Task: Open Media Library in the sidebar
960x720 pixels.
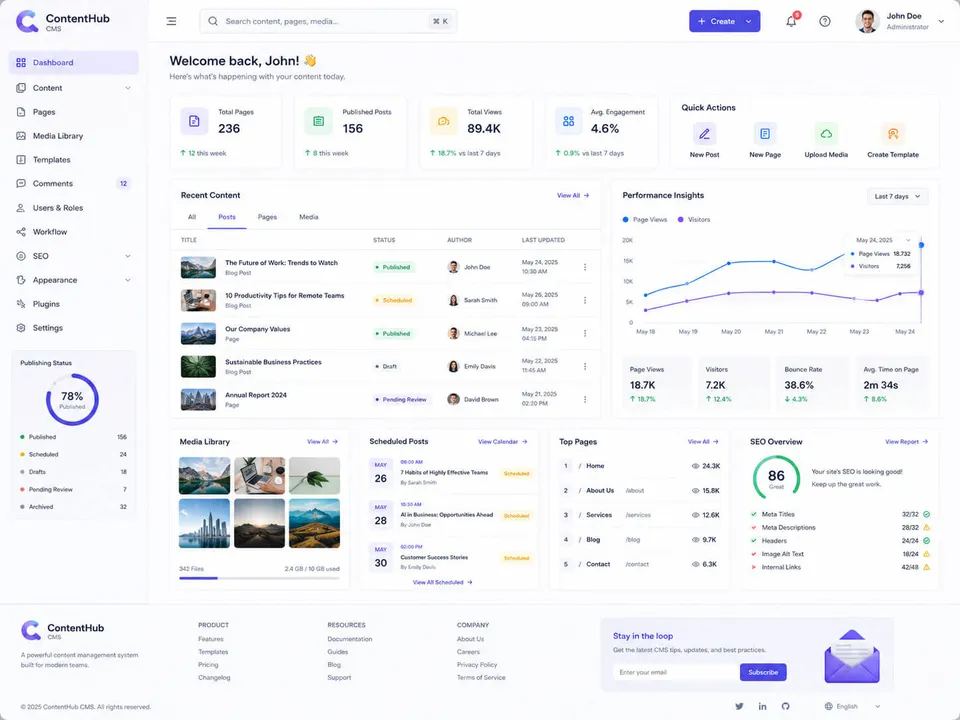Action: pyautogui.click(x=73, y=136)
